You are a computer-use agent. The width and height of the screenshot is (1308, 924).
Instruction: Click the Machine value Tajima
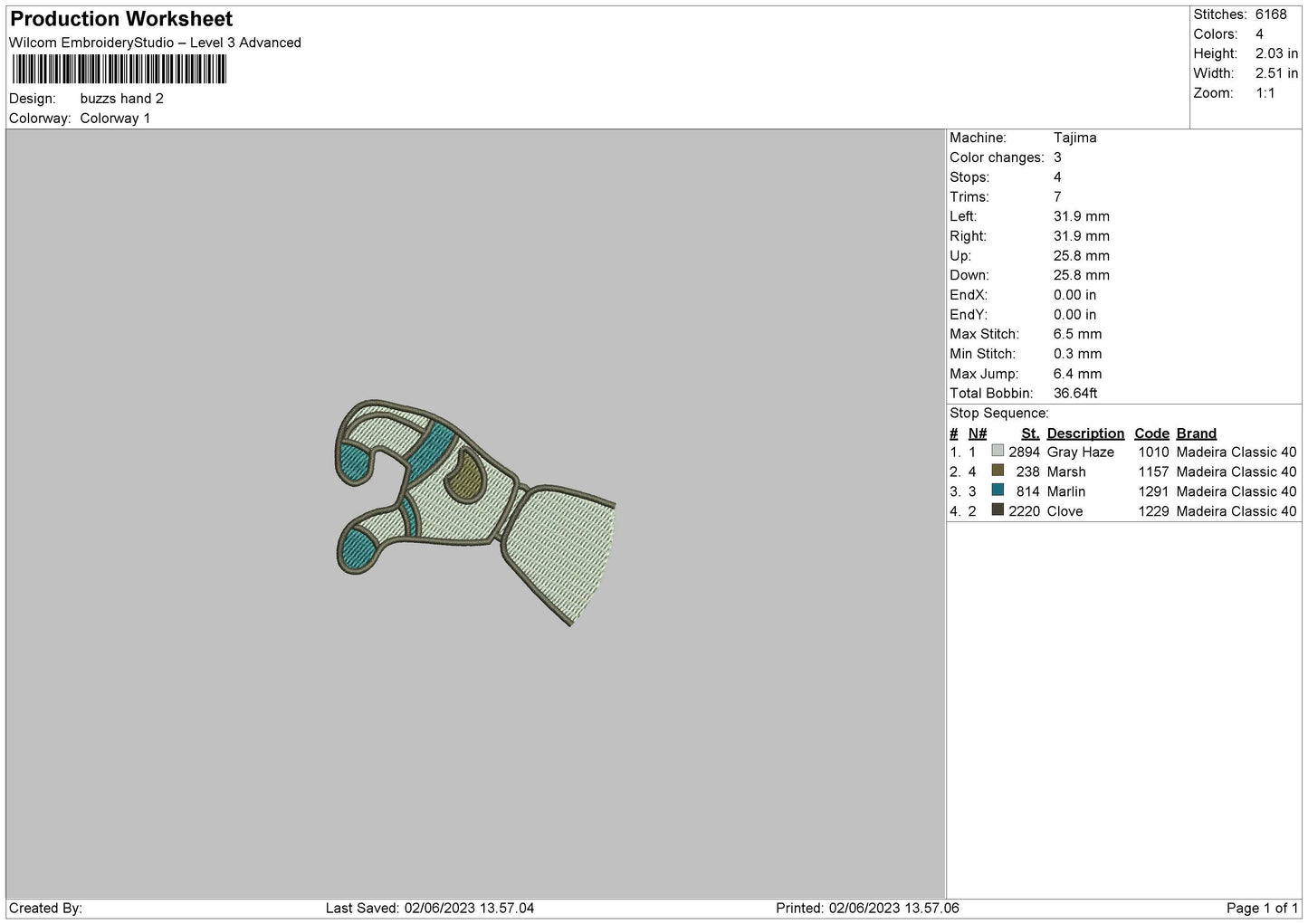tap(1075, 138)
